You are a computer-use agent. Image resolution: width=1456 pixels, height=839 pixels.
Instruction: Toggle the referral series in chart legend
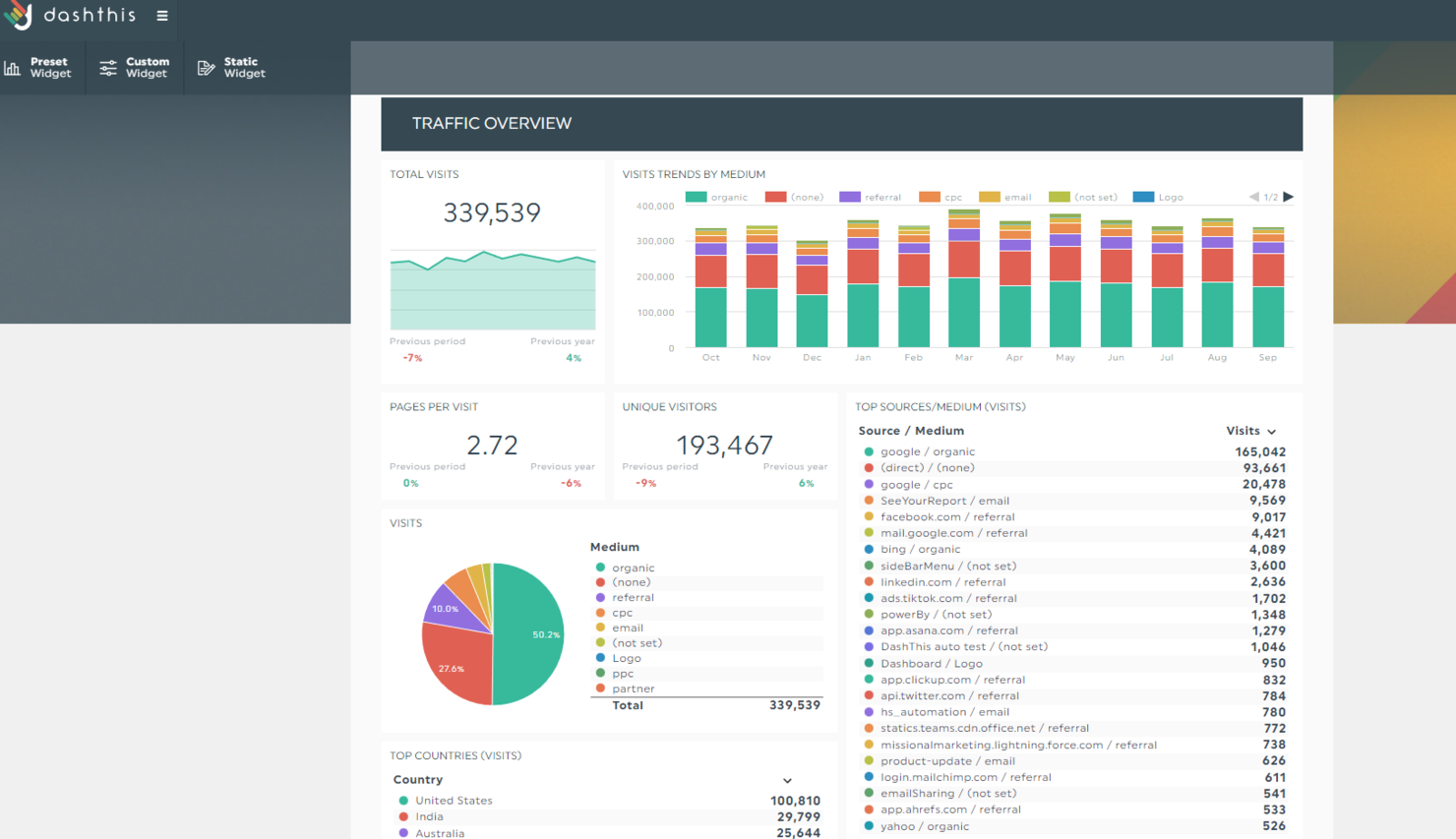coord(871,197)
